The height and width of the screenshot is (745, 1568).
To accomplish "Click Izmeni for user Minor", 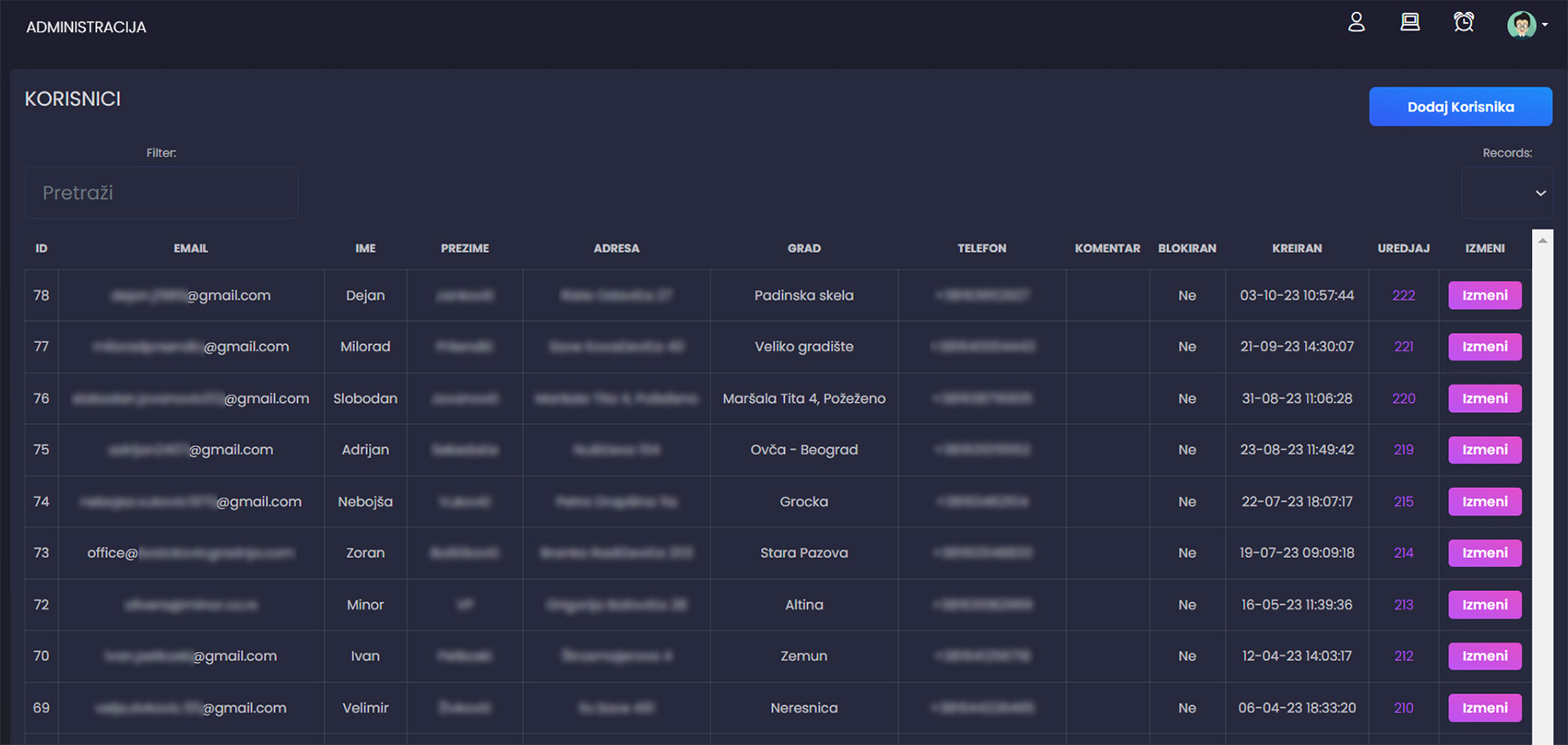I will click(x=1485, y=605).
